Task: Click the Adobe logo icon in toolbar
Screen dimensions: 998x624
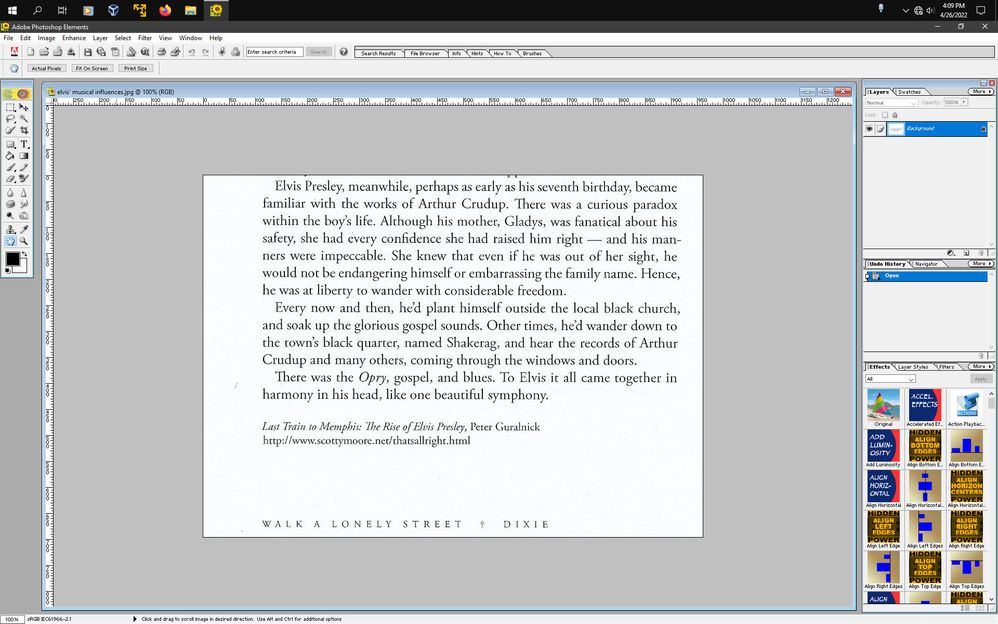Action: tap(14, 52)
